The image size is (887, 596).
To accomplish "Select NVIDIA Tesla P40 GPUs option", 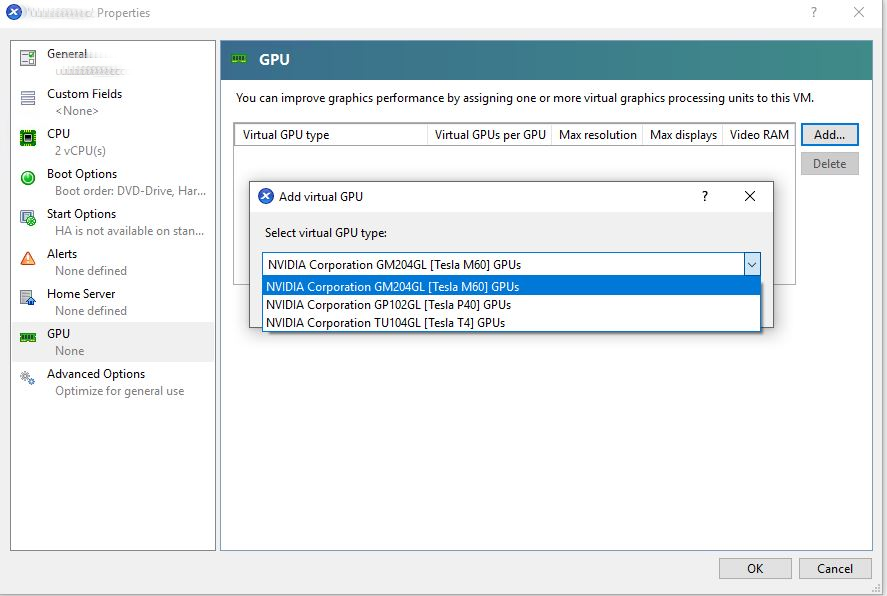I will [x=389, y=305].
